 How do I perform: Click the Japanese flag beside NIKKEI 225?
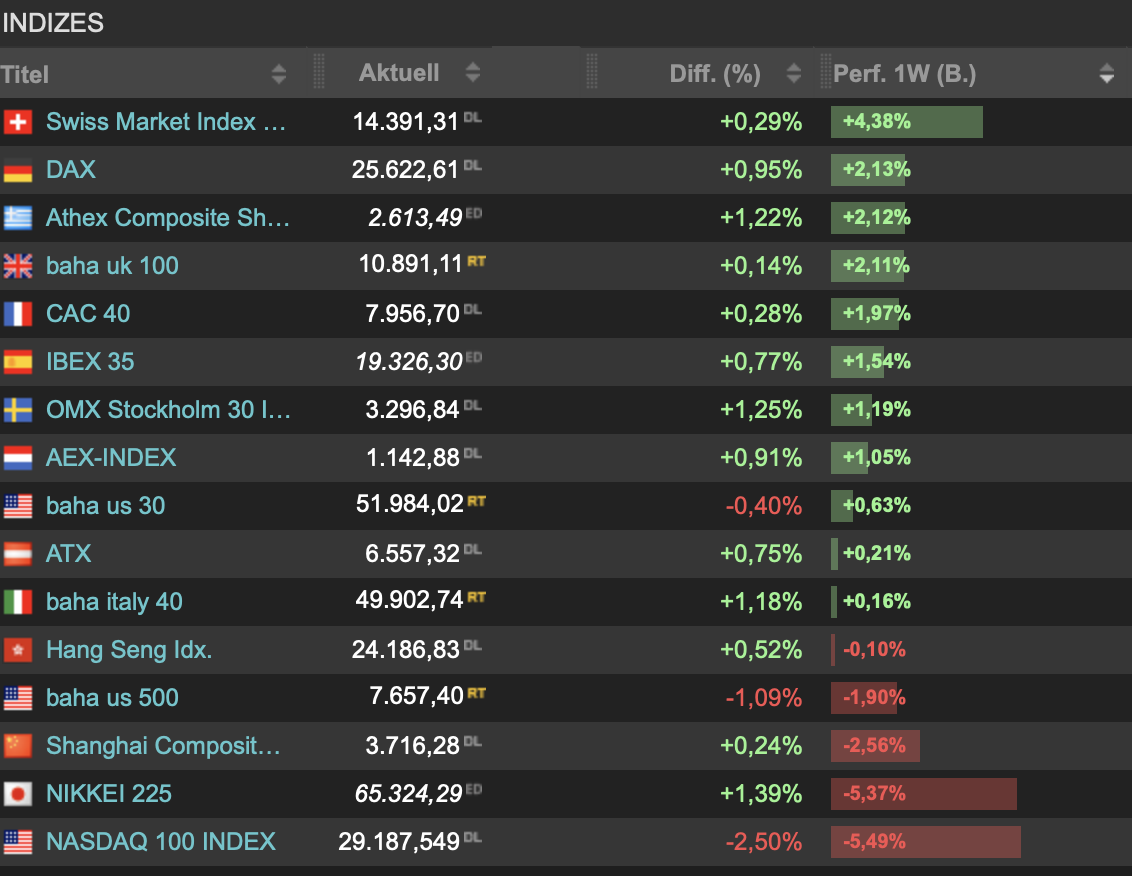(18, 794)
